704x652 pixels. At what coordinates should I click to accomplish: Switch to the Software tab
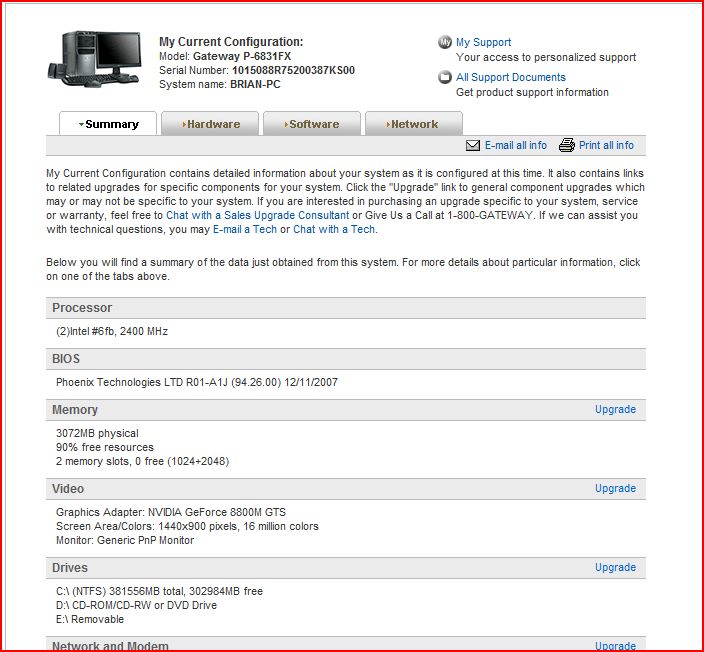pos(312,123)
